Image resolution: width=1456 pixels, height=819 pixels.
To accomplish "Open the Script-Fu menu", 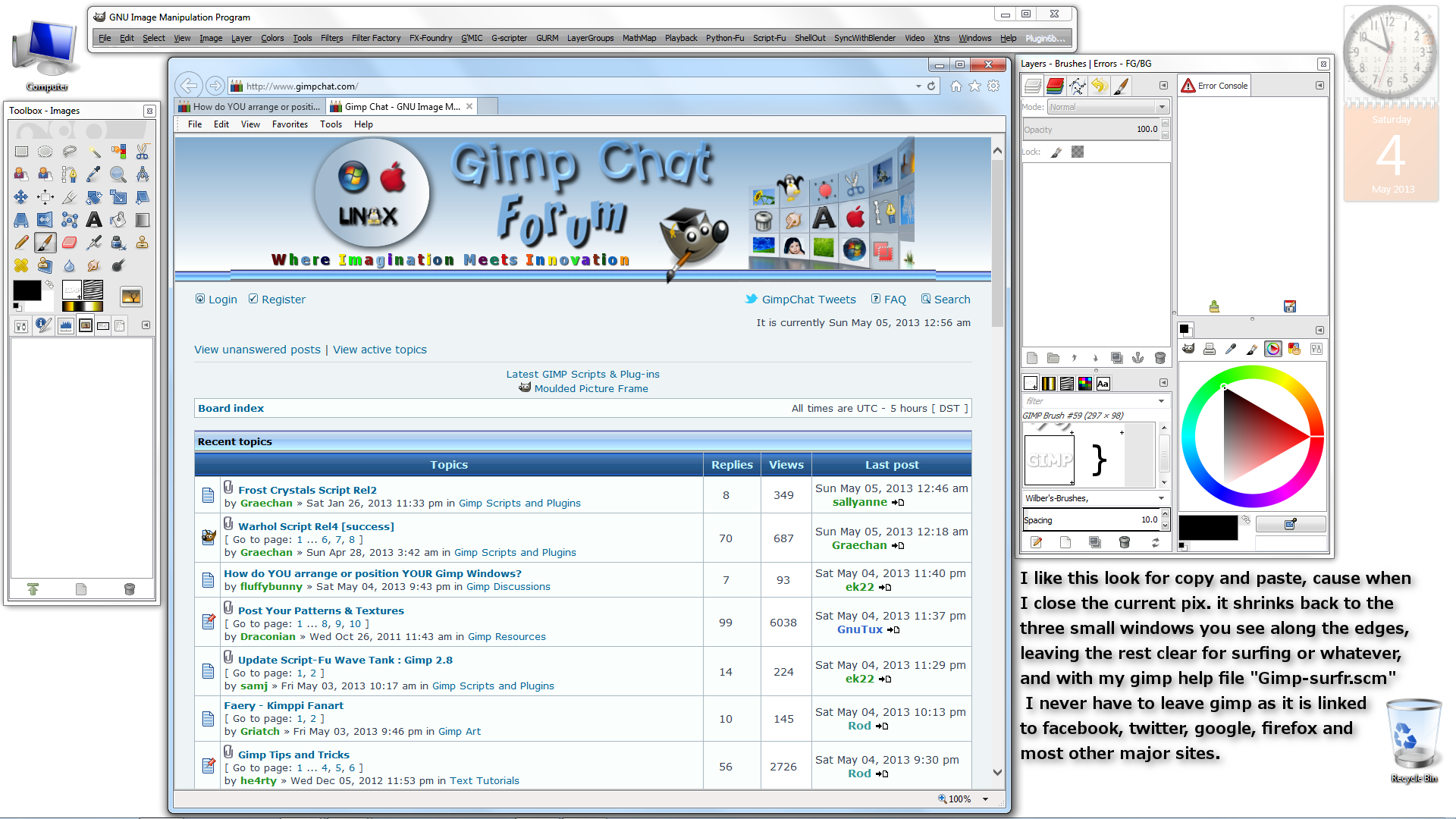I will (769, 38).
